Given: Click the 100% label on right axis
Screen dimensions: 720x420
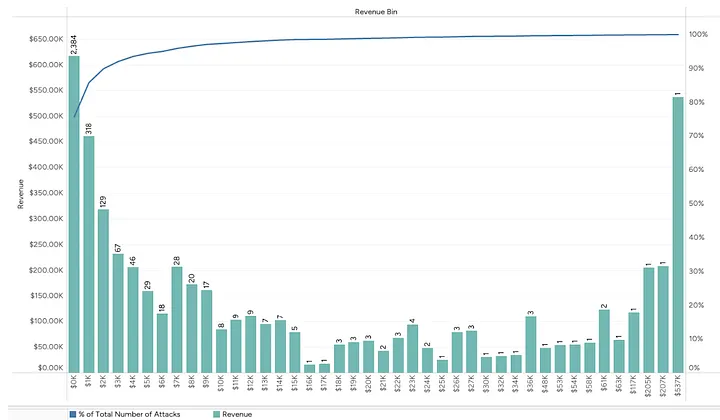Looking at the screenshot, I should point(698,35).
